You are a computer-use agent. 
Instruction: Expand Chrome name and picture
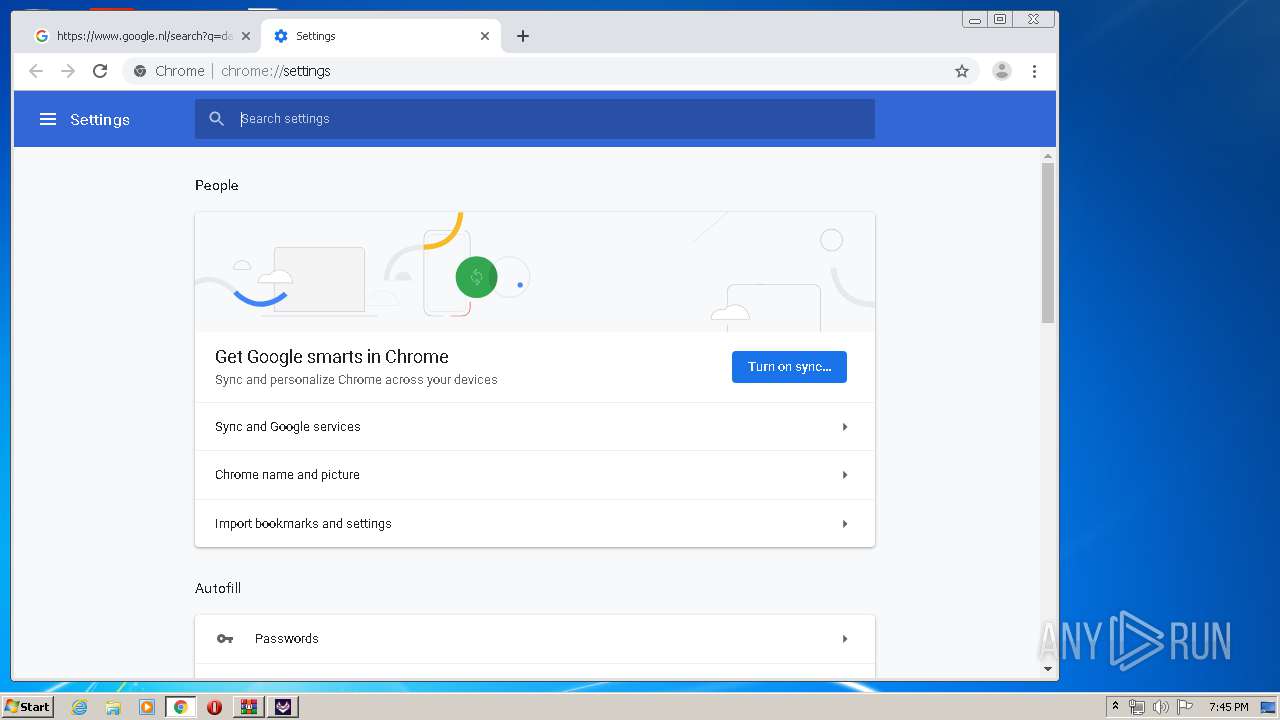535,475
